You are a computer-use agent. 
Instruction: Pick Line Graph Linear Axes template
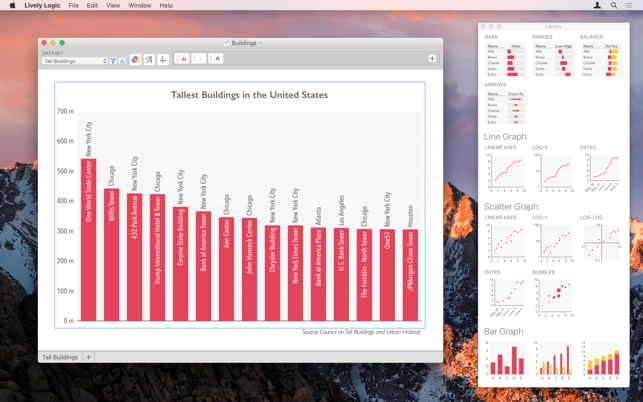pos(506,172)
